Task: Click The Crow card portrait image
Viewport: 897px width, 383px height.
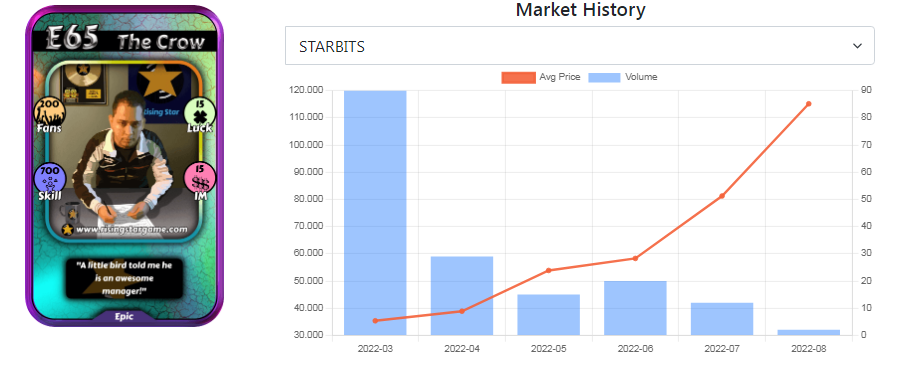Action: tap(125, 151)
